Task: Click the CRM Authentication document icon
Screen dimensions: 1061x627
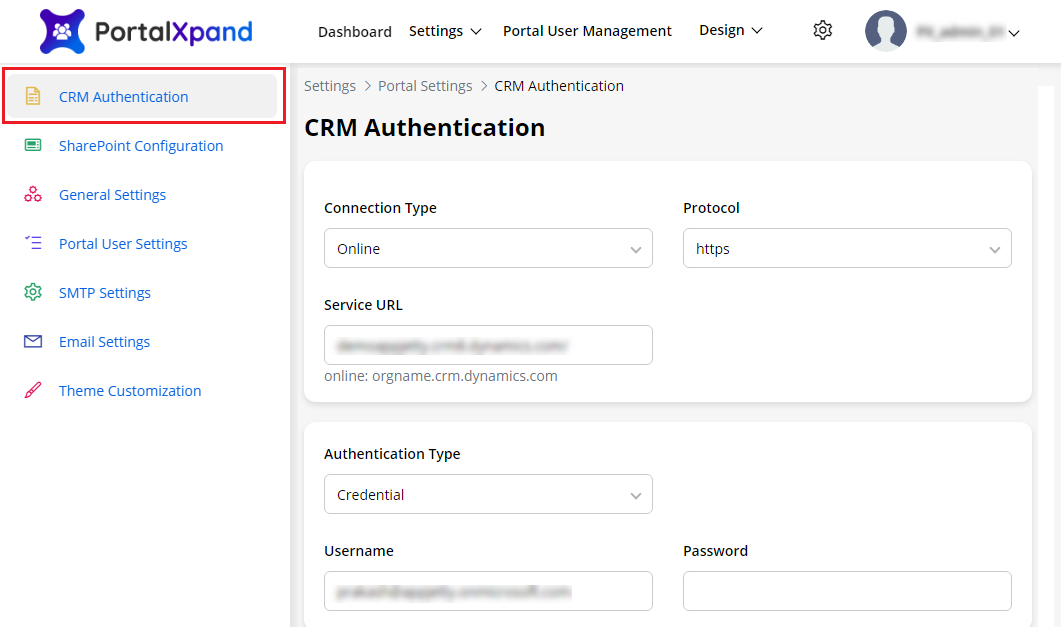Action: [33, 97]
